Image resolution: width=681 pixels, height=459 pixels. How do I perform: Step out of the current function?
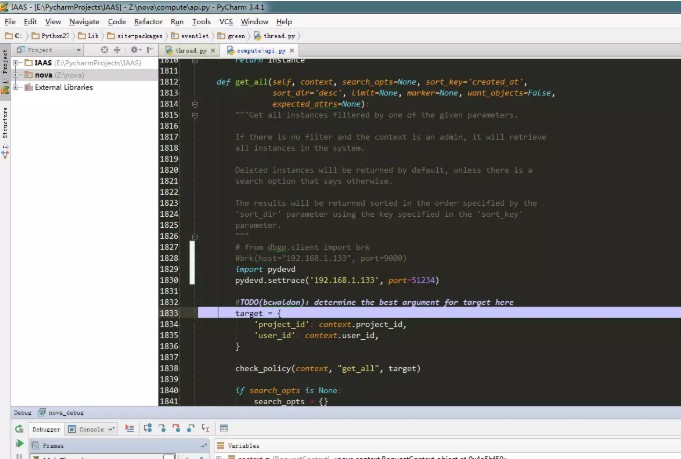tap(191, 429)
